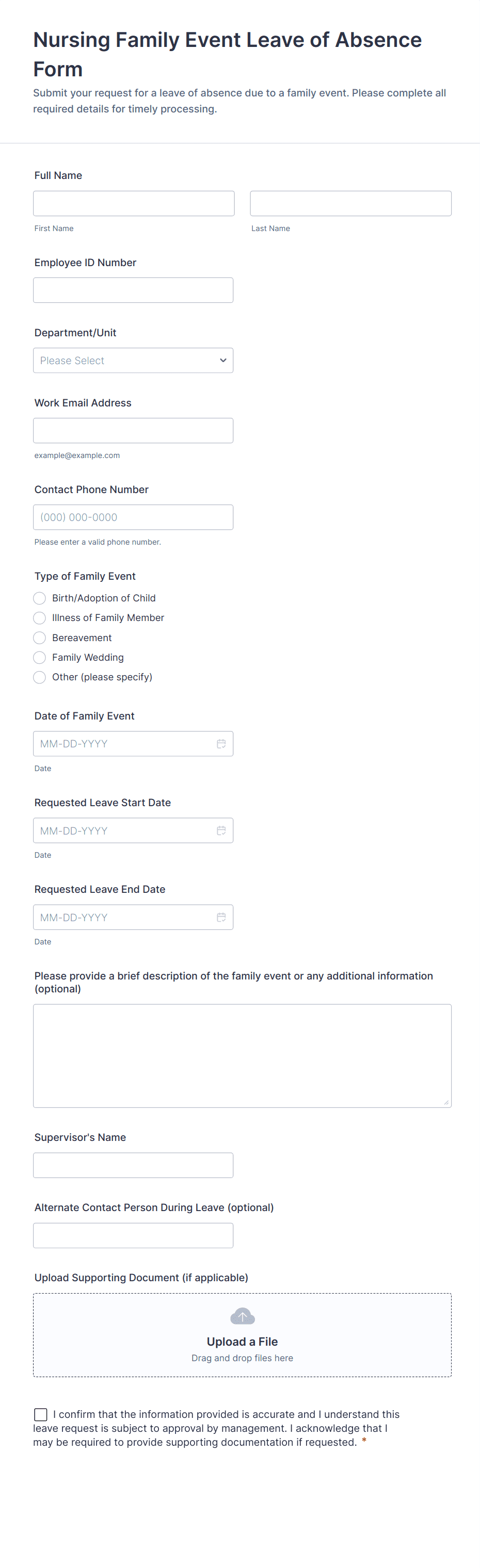The width and height of the screenshot is (480, 1568).
Task: Select Family Wedding radio option
Action: [x=40, y=658]
